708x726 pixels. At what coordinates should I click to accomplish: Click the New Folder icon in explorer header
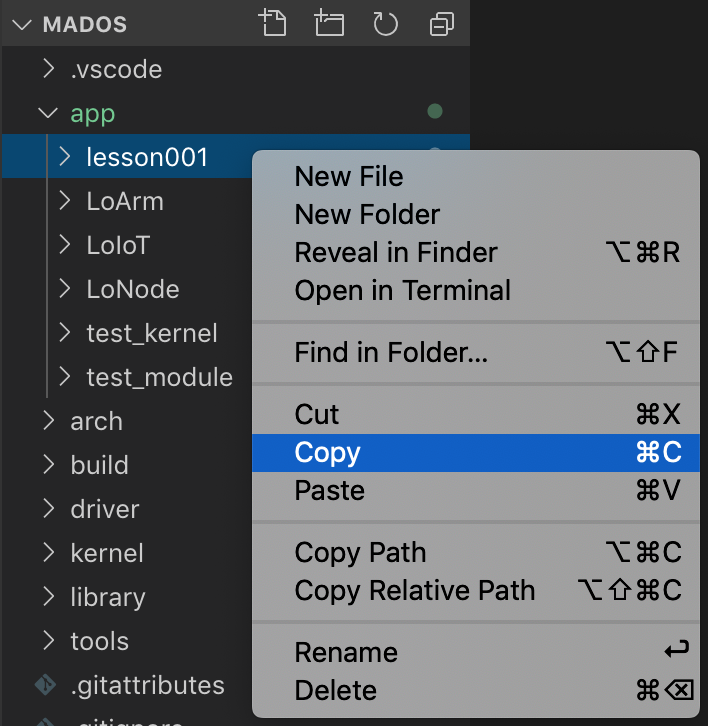tap(329, 23)
